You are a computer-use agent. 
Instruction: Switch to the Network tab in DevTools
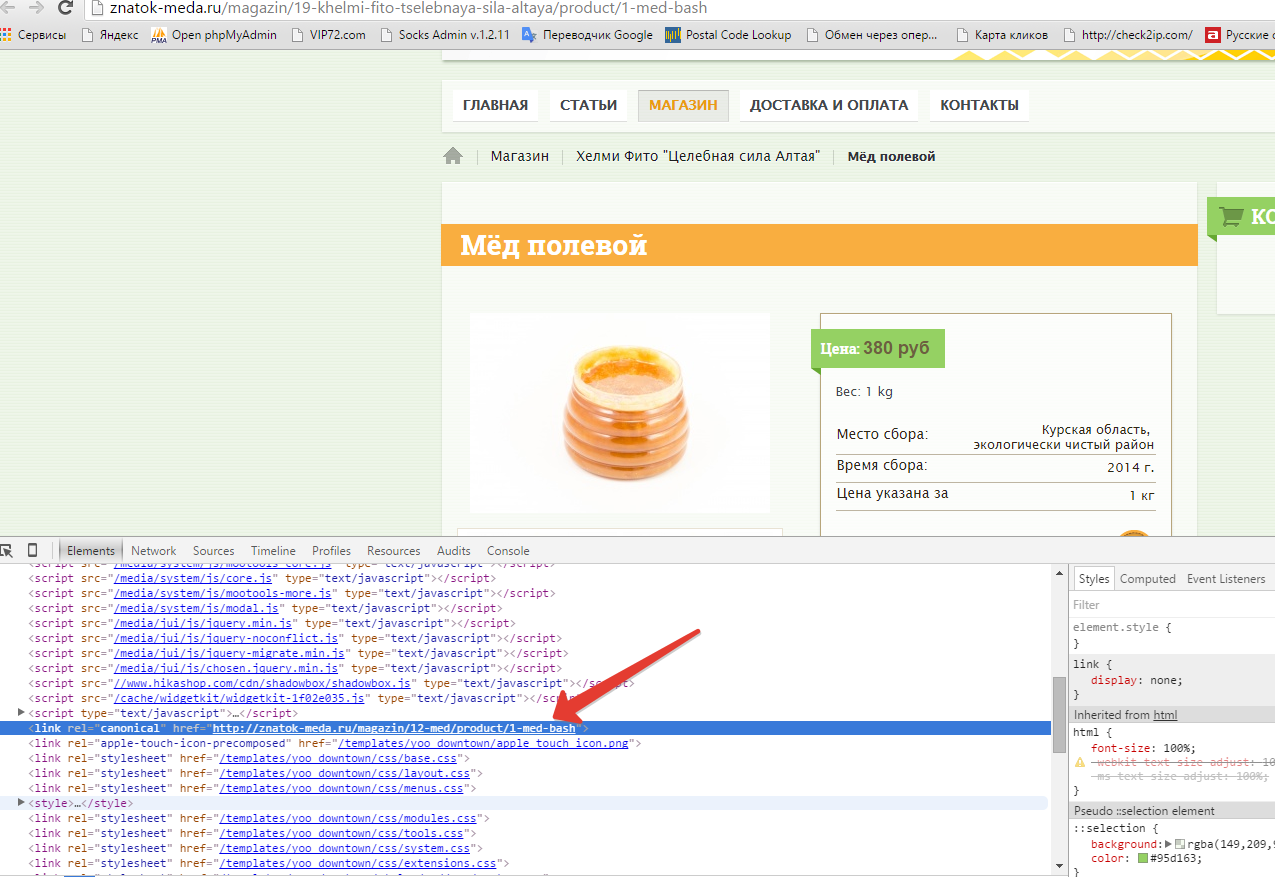(x=153, y=551)
